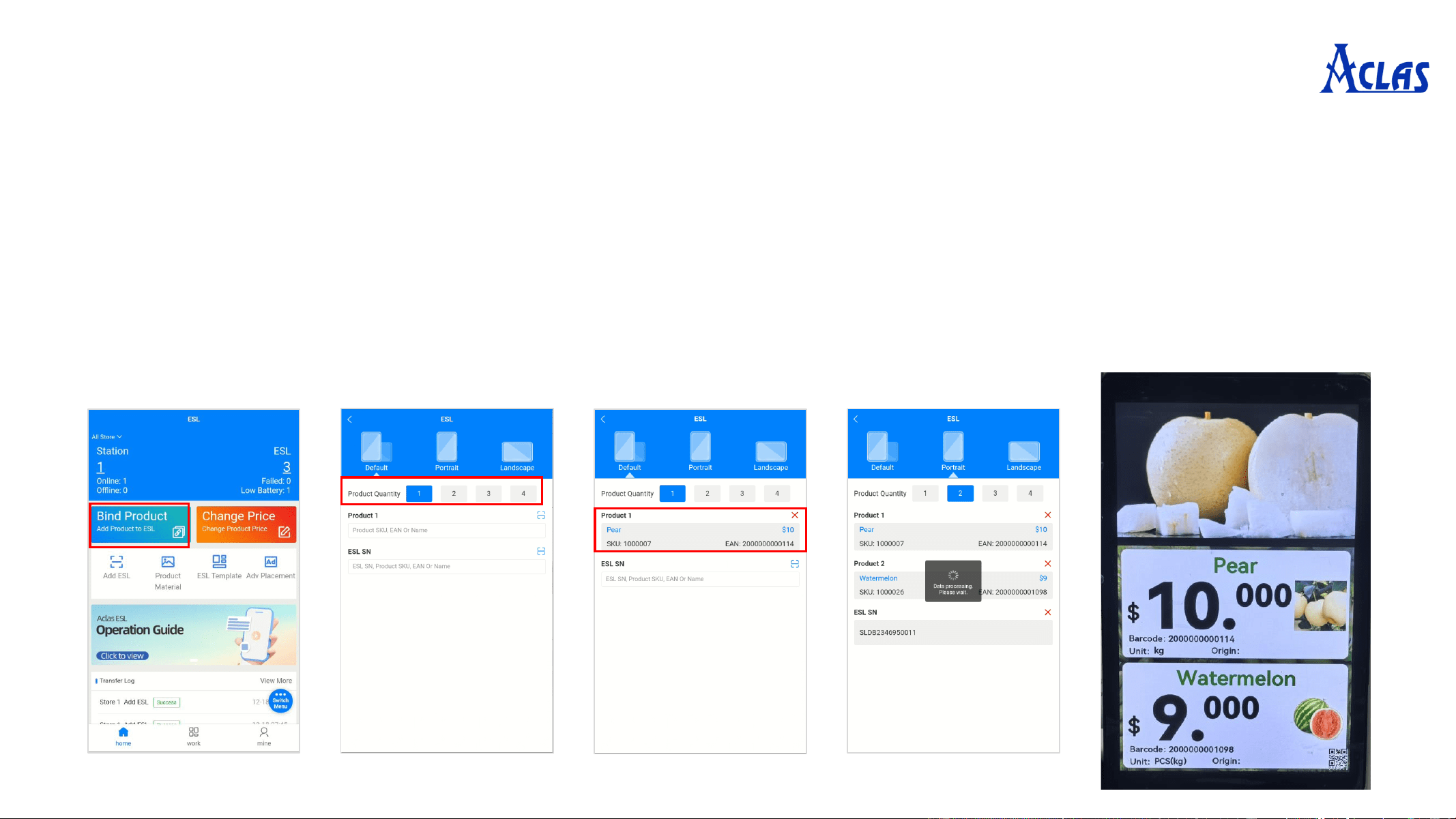The height and width of the screenshot is (819, 1456).
Task: Go back from the Pear and Watermelon screen
Action: (856, 419)
